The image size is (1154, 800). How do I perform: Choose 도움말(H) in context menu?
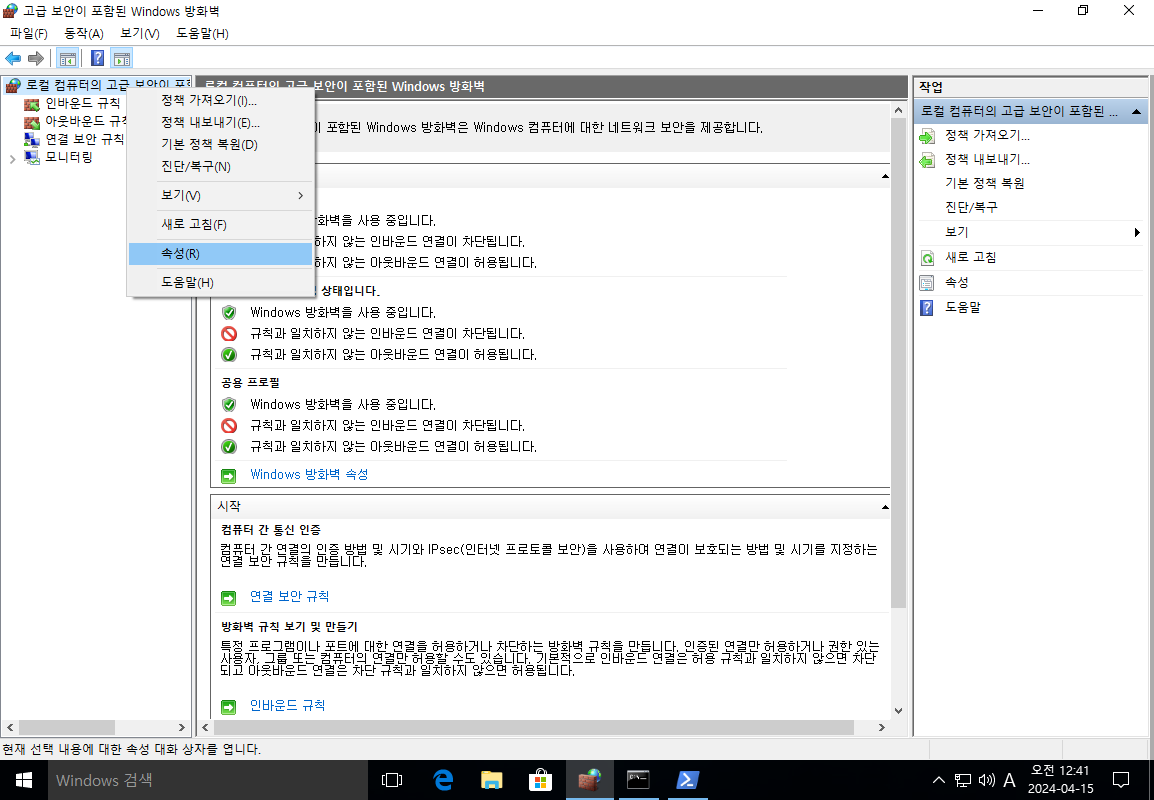pyautogui.click(x=221, y=283)
